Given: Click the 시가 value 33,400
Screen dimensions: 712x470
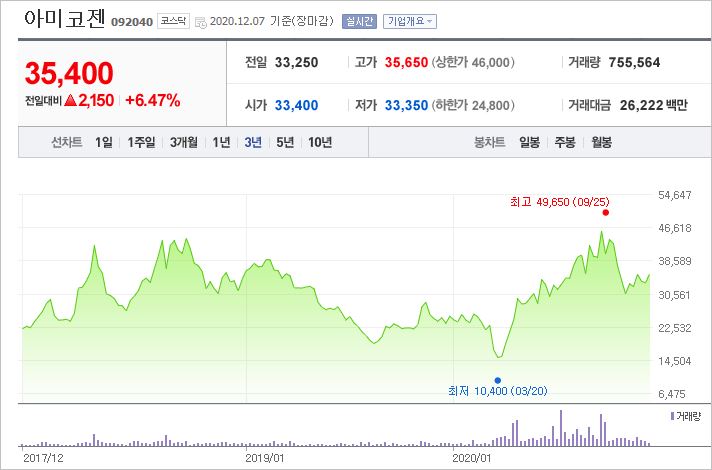Looking at the screenshot, I should pos(296,105).
